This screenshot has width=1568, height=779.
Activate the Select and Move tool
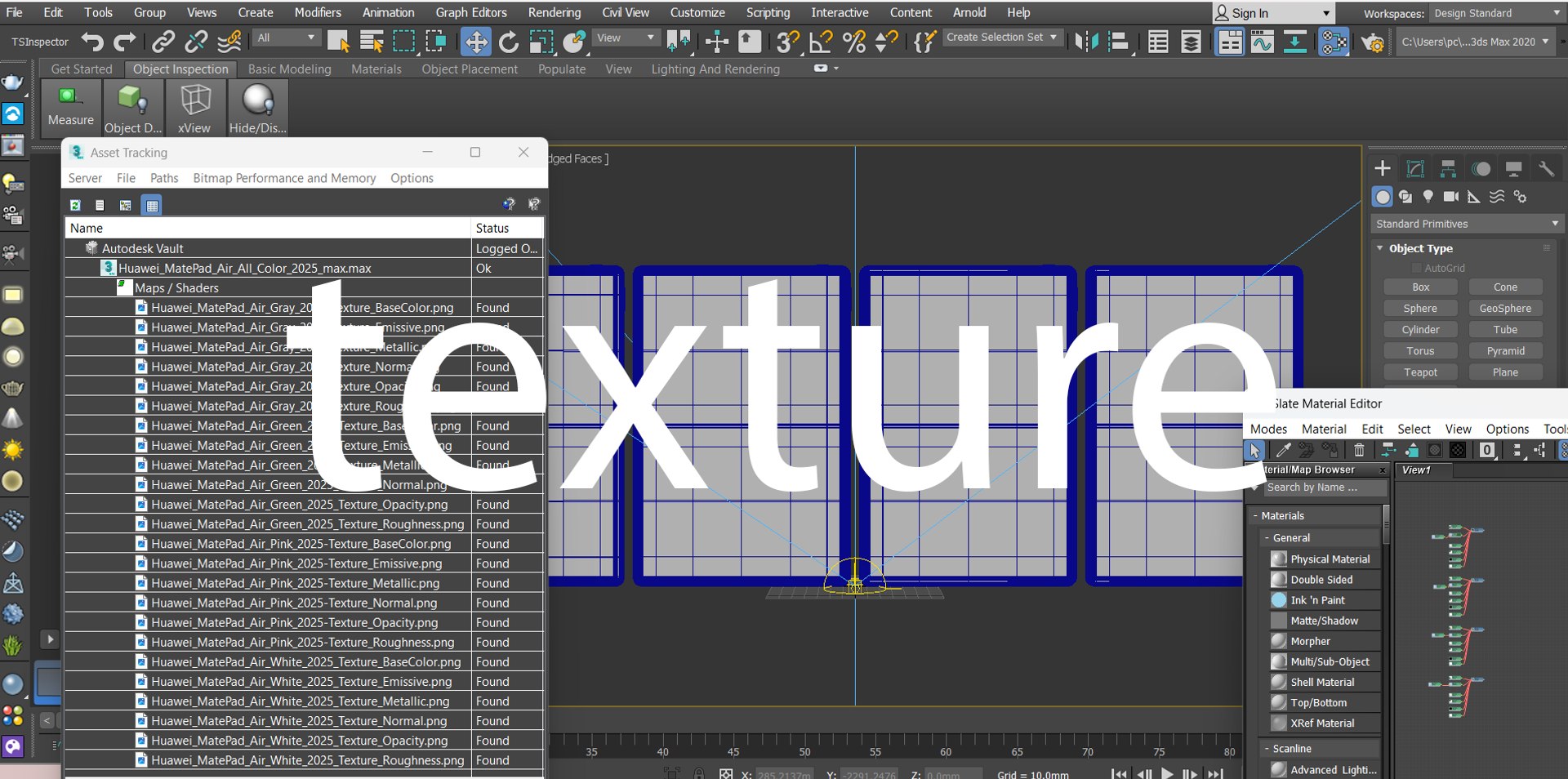point(475,42)
